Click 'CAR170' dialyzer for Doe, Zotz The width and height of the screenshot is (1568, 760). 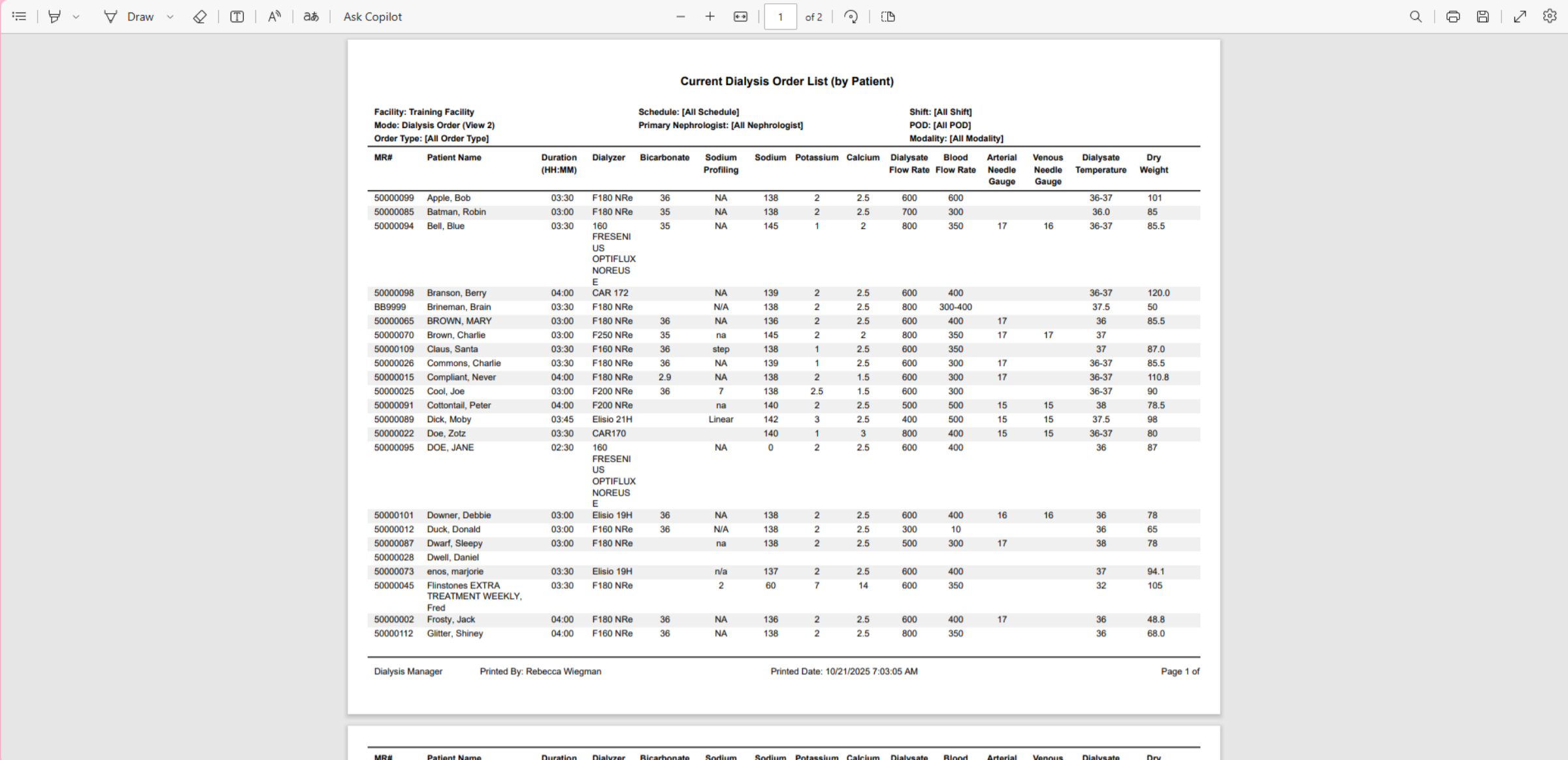609,433
